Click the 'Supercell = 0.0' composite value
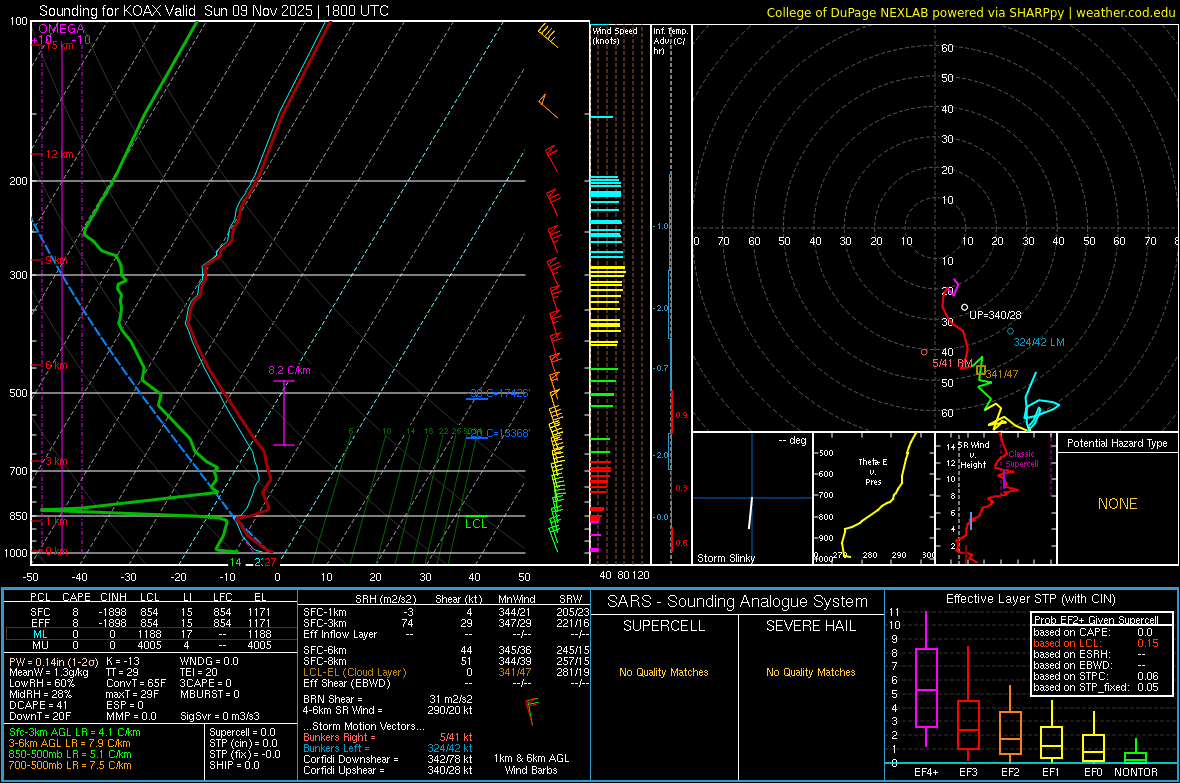The height and width of the screenshot is (783, 1180). (242, 732)
